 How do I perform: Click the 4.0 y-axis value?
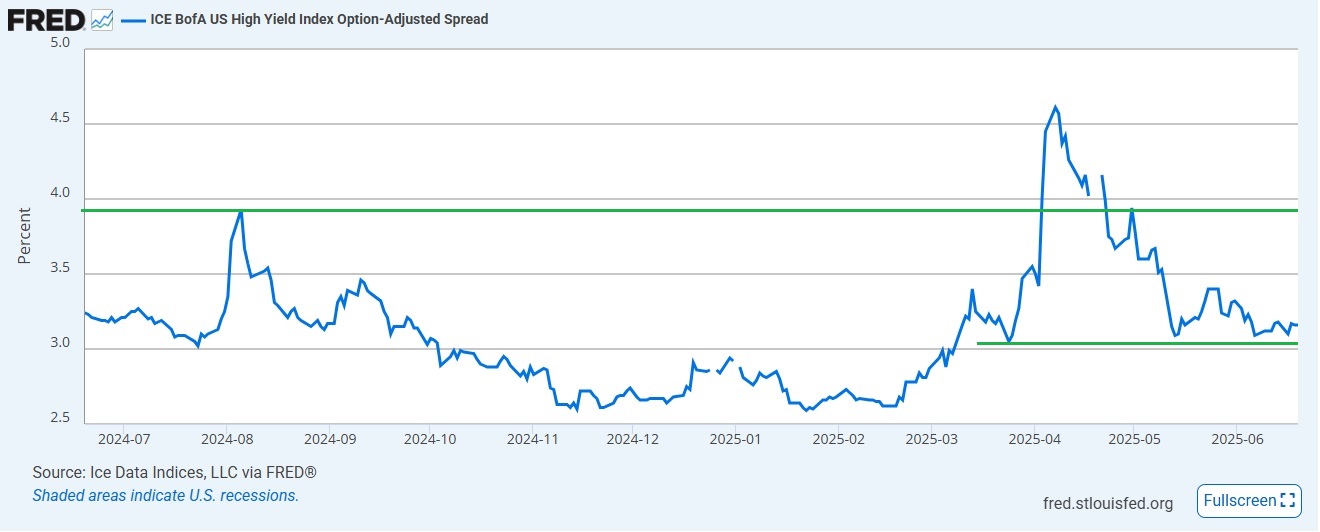click(x=59, y=193)
